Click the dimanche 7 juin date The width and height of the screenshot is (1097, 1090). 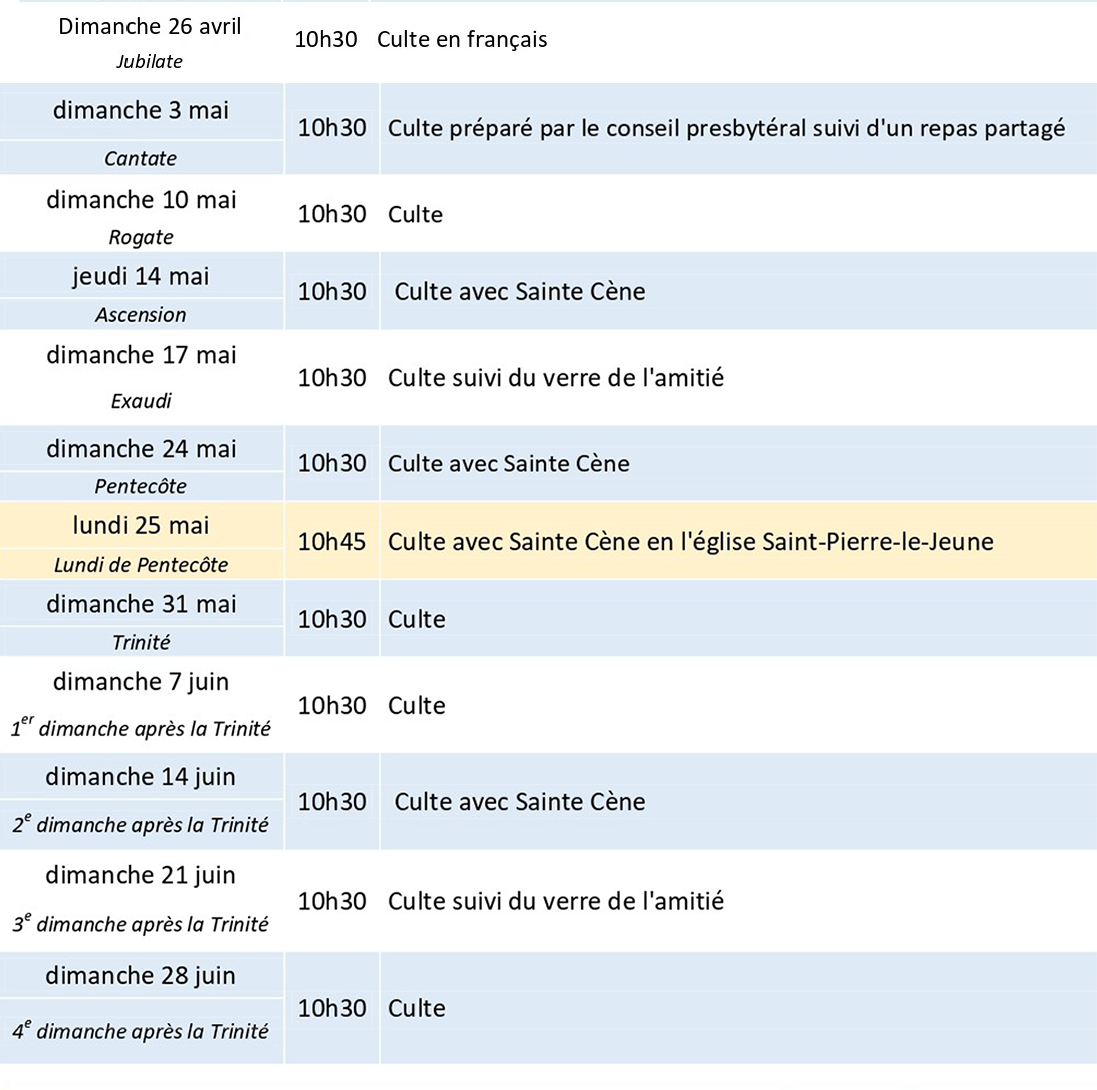pyautogui.click(x=141, y=682)
